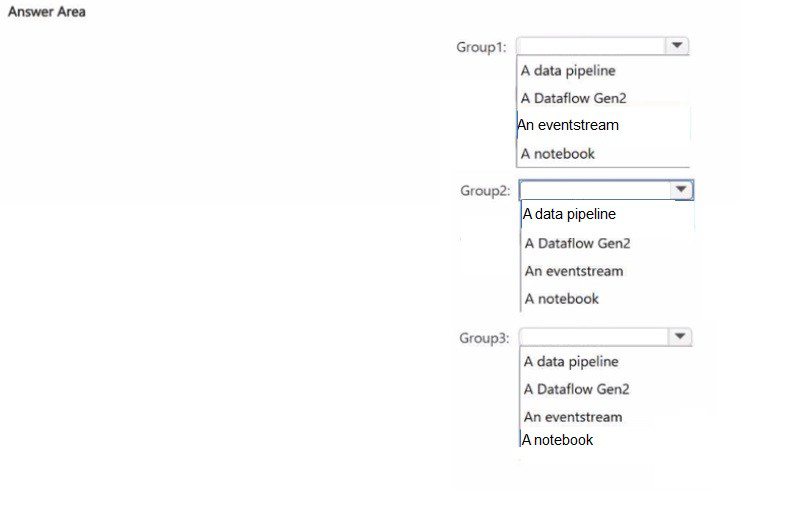791x526 pixels.
Task: Click the Answer Area heading
Action: [x=46, y=12]
